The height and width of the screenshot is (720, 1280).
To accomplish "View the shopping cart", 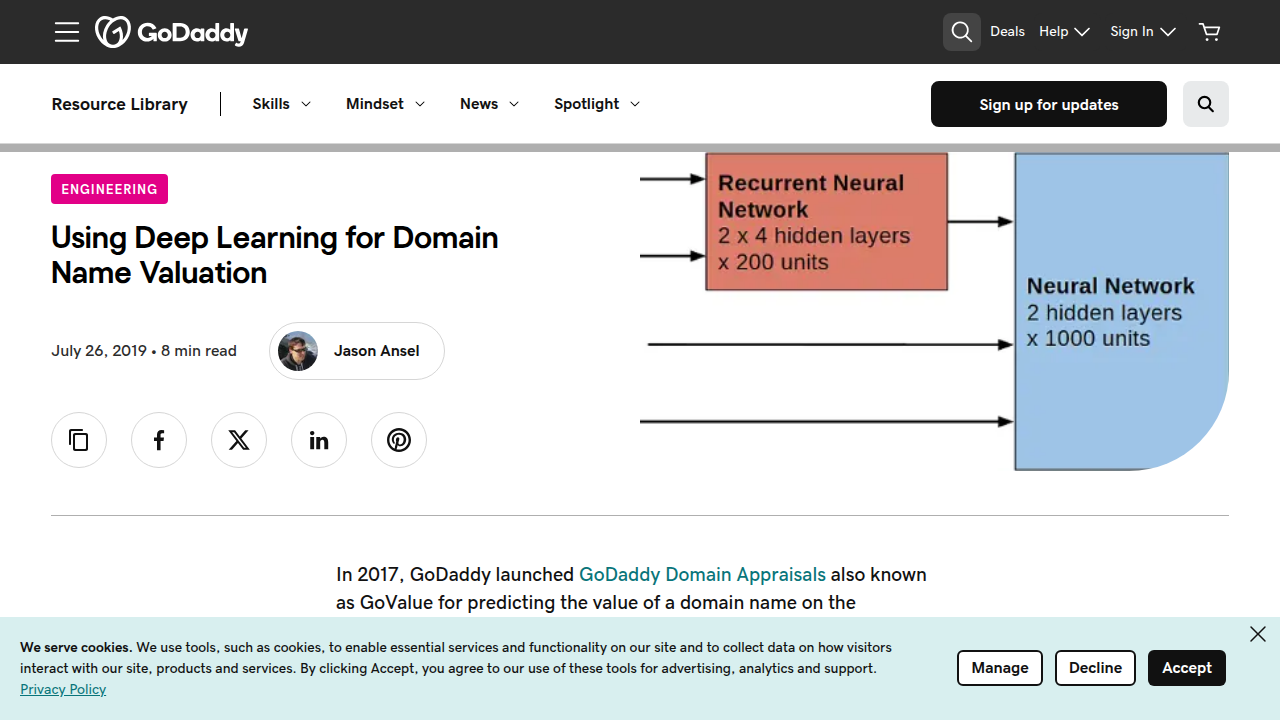I will click(1210, 32).
